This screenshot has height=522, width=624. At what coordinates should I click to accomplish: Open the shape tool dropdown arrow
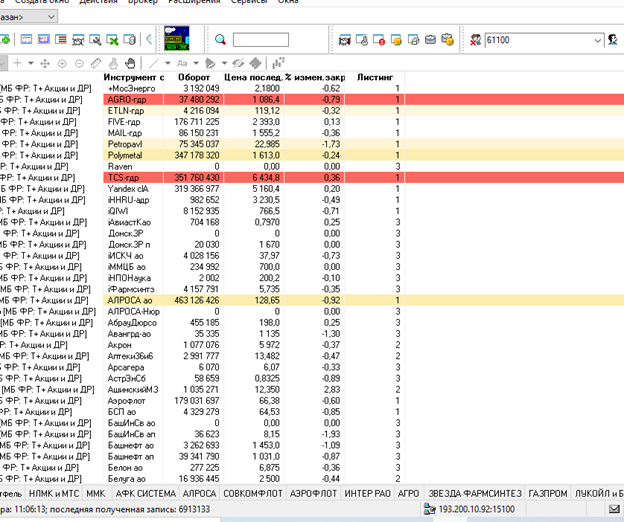(224, 63)
